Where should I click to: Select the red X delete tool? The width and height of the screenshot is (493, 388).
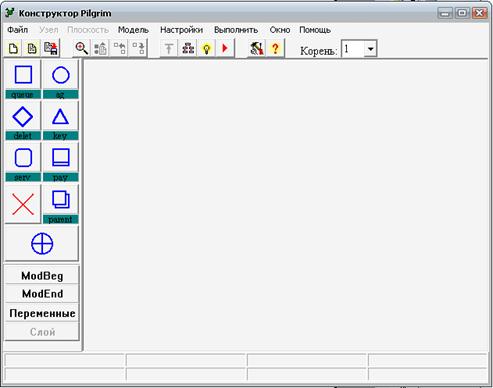(23, 204)
